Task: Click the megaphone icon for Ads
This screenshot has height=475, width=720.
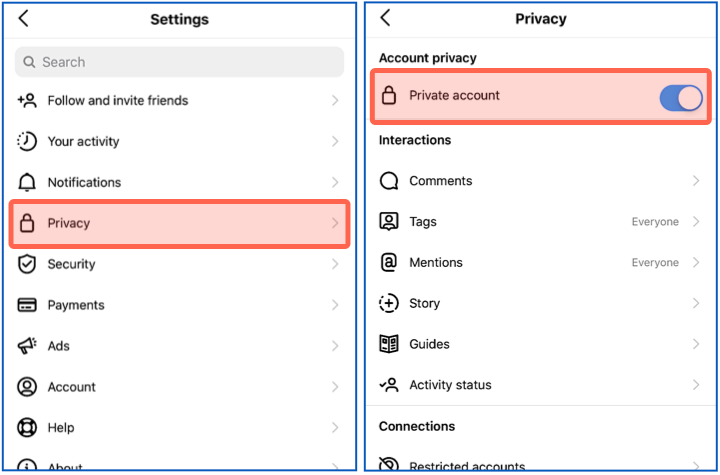Action: tap(28, 346)
